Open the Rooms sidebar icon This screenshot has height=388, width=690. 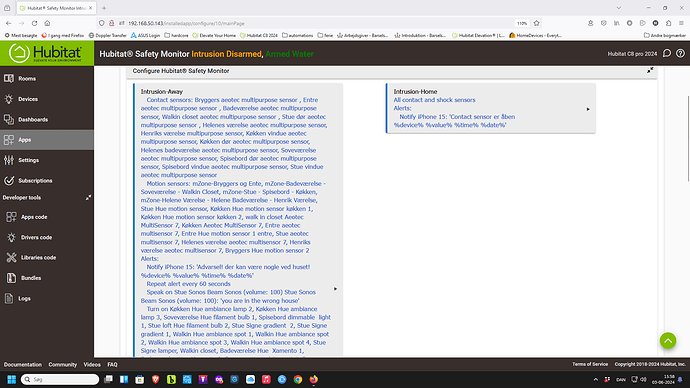[x=9, y=79]
